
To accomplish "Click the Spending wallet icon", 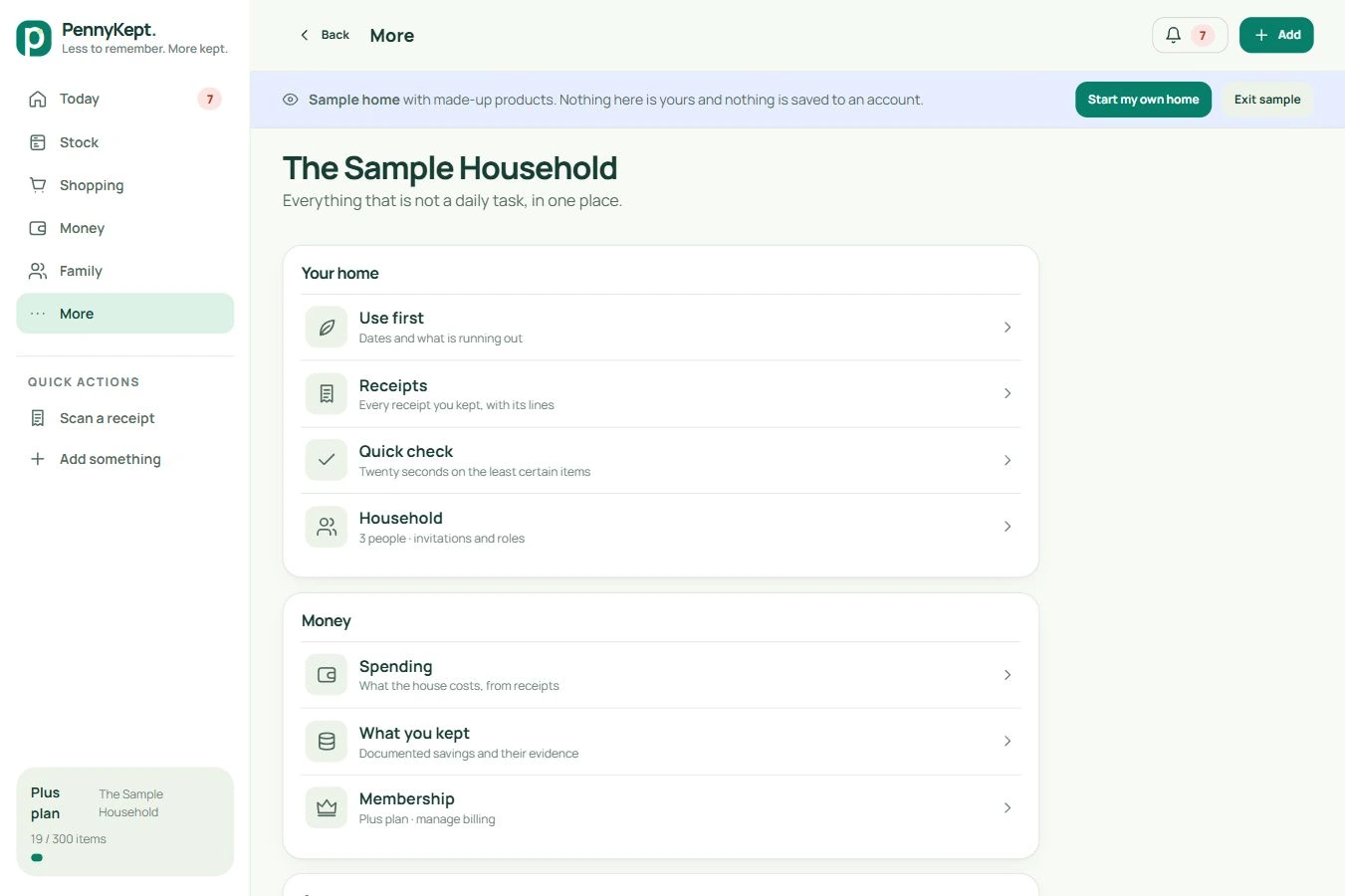I will click(x=327, y=675).
